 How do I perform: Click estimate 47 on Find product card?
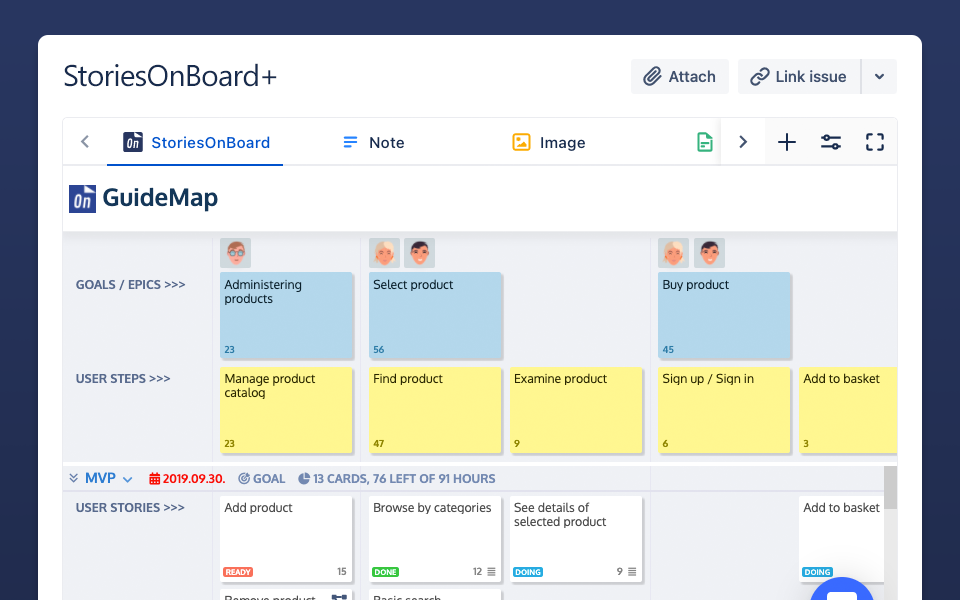[x=379, y=444]
